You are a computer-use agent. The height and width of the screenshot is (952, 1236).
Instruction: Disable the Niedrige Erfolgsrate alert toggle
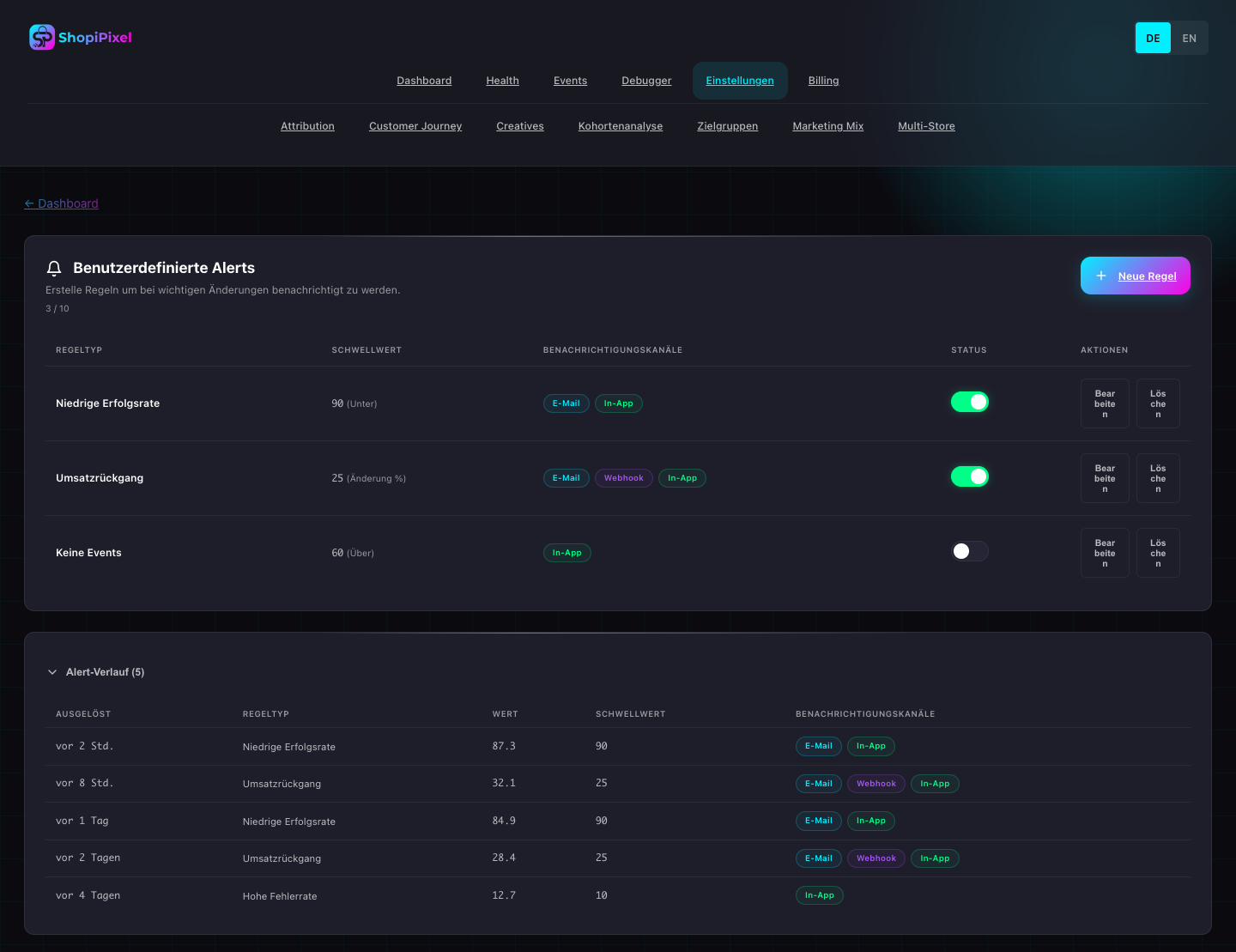[x=969, y=402]
